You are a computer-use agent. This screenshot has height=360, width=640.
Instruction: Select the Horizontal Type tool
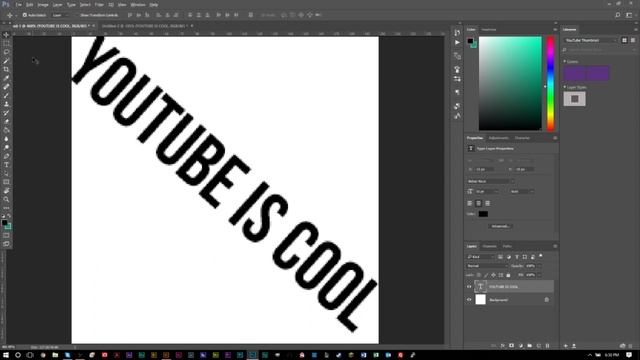click(x=6, y=164)
